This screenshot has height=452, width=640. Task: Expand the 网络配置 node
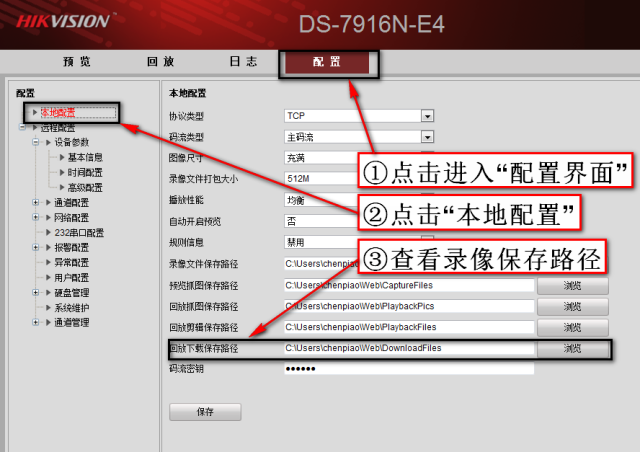tap(36, 217)
